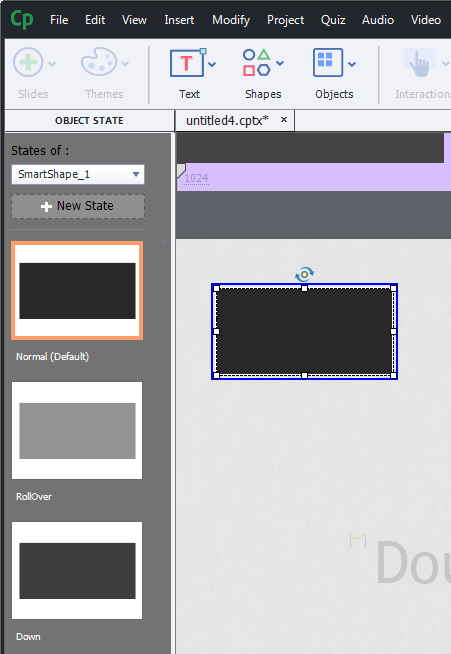This screenshot has height=654, width=451.
Task: Click the left-middle handle of the shape
Action: (x=216, y=331)
